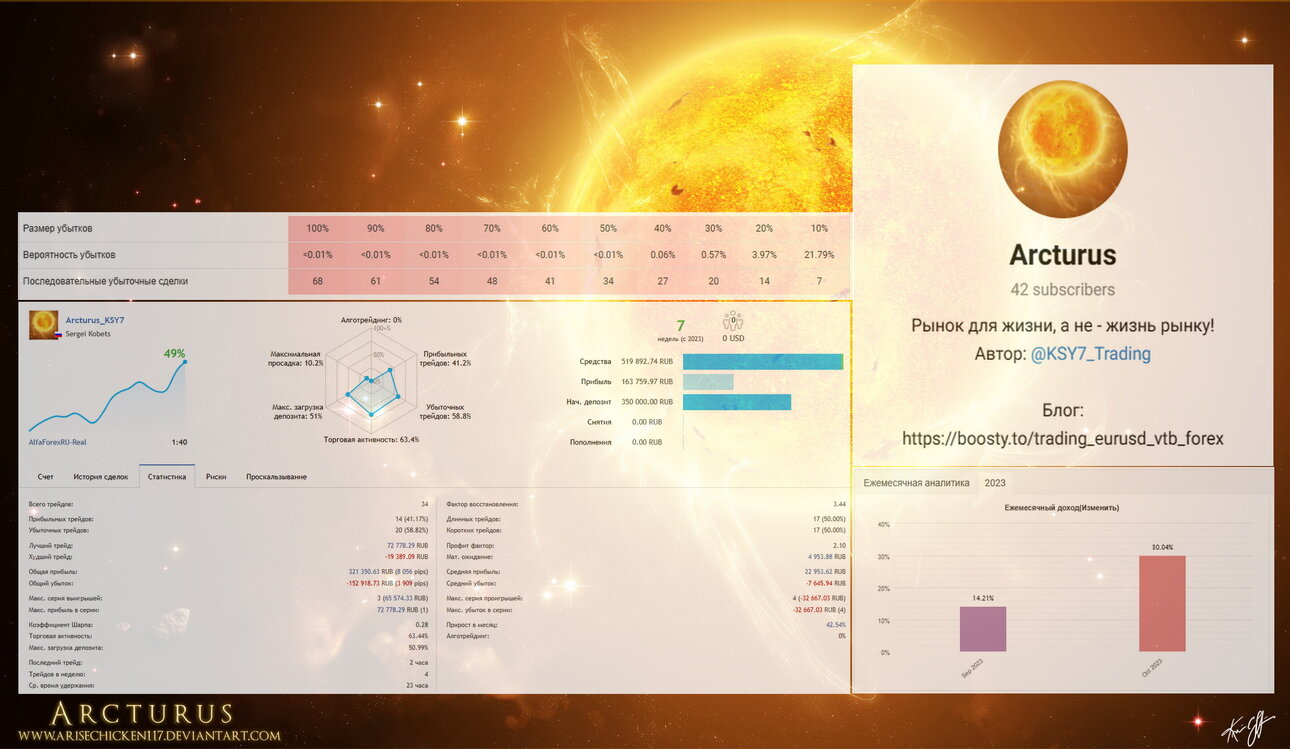Click the Ср. время удержания value 23 часа
Viewport: 1290px width, 749px height.
(x=418, y=685)
